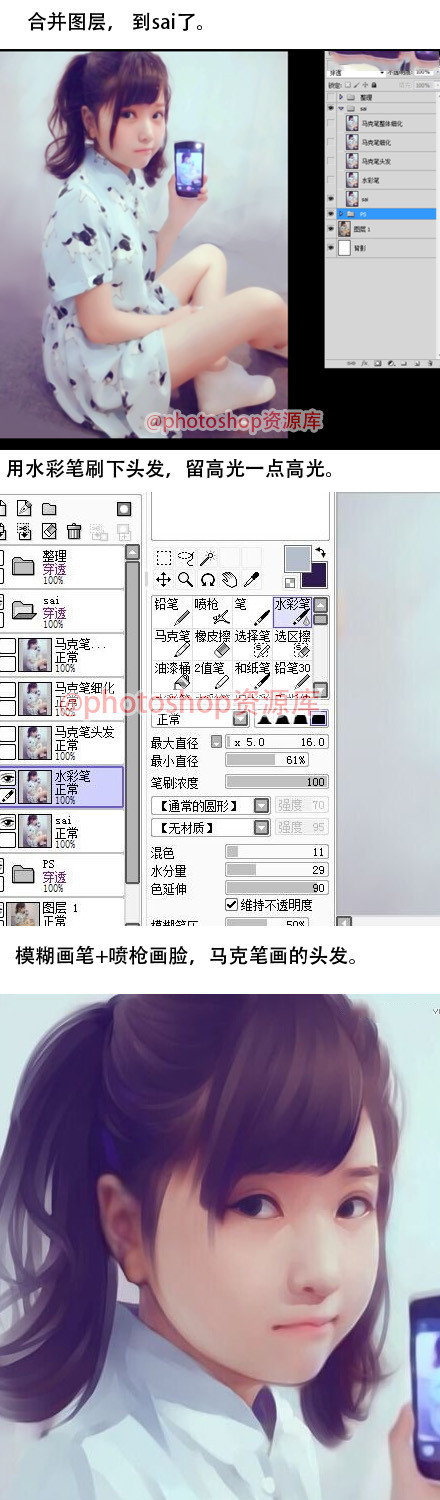Show the 马克笔头发 layer in SAI

coord(7,735)
